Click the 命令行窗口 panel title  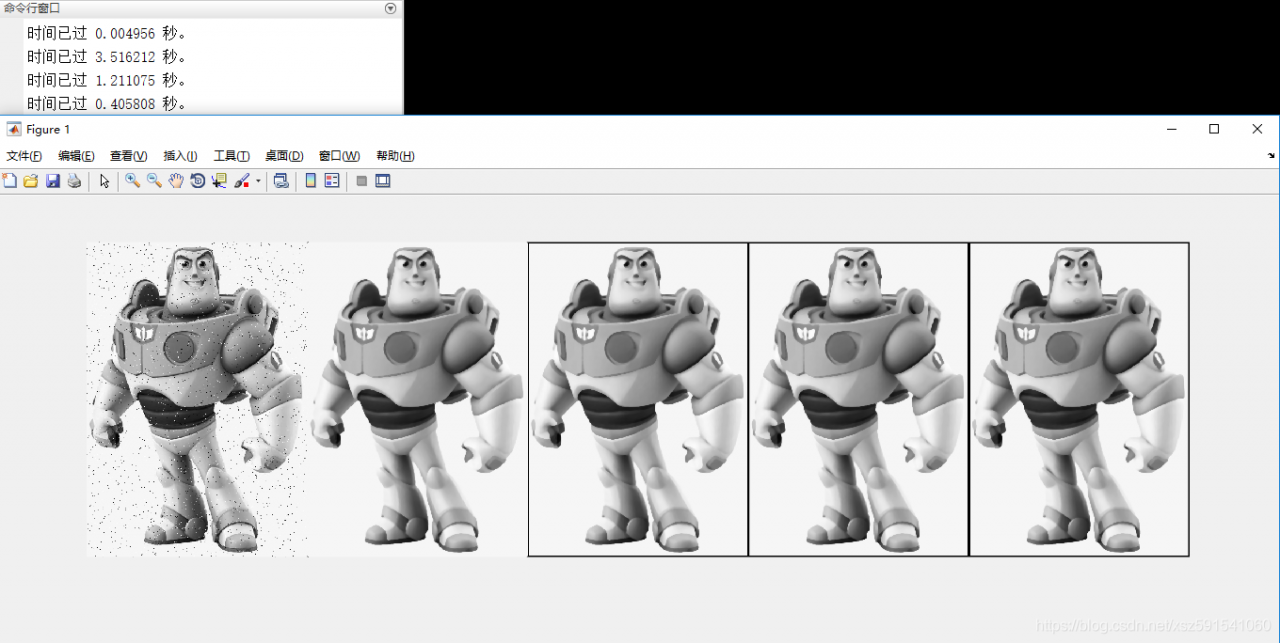32,8
